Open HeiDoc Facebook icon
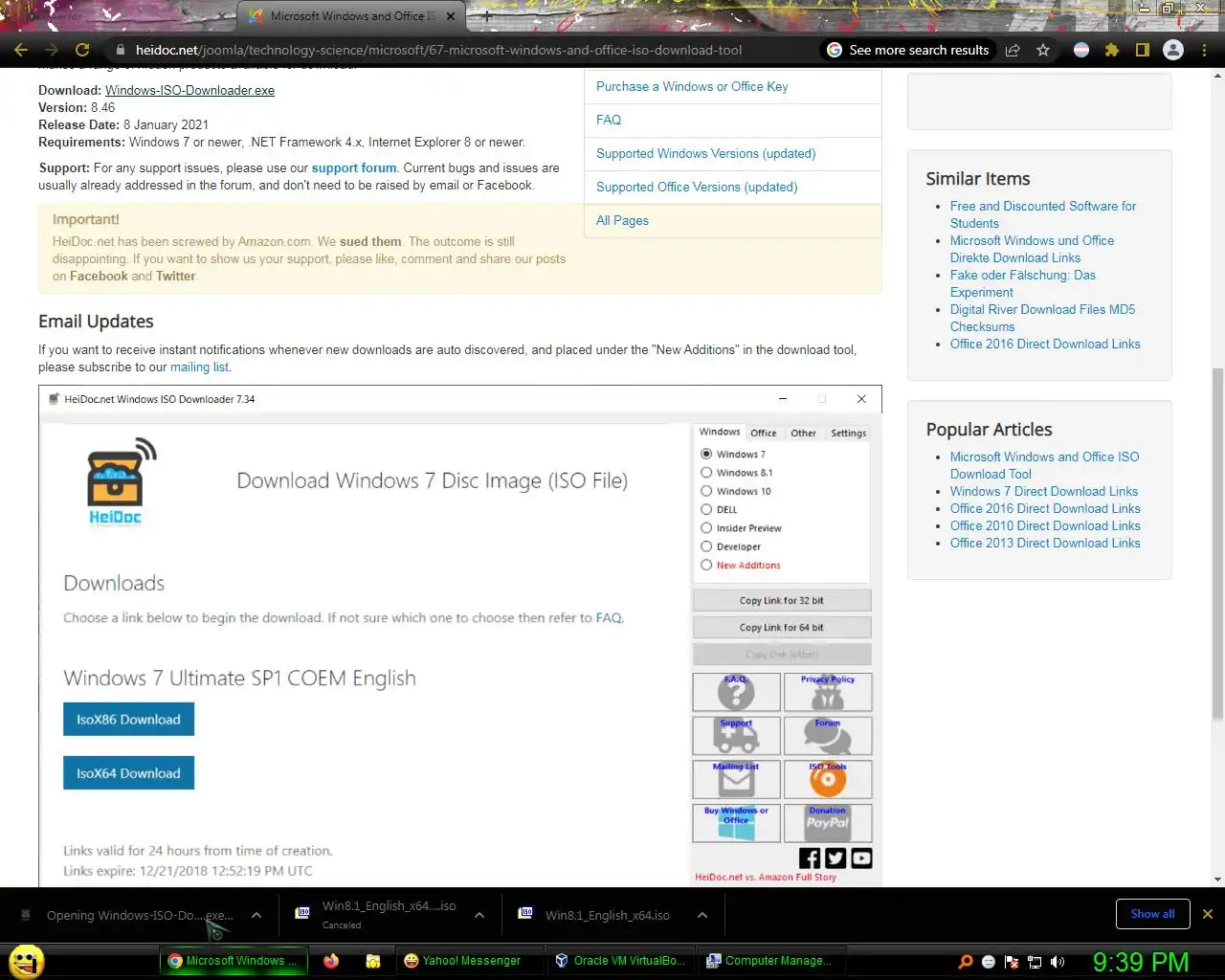Viewport: 1225px width, 980px height. click(x=810, y=858)
